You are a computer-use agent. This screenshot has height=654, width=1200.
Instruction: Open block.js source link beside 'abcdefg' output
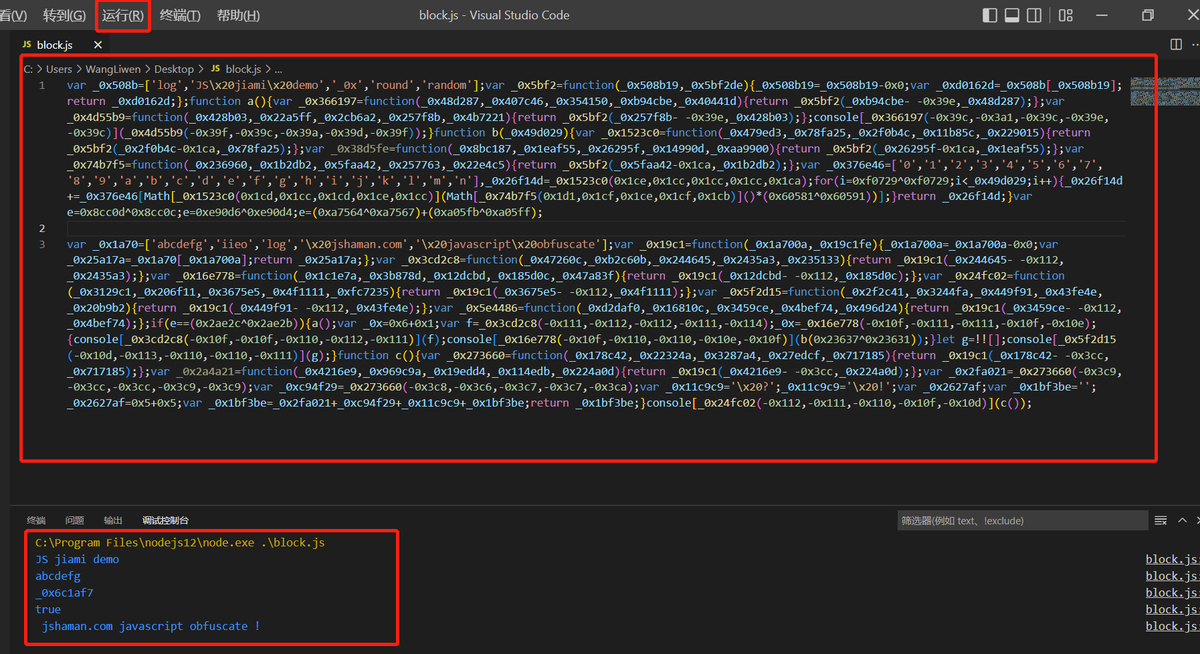click(x=1172, y=576)
